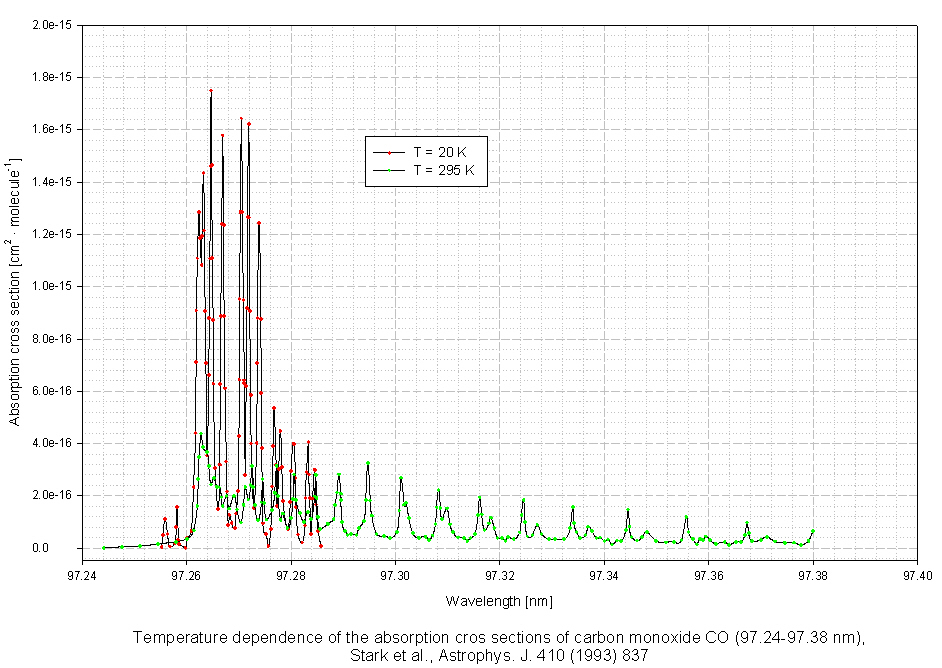
Task: Click the Temperature dependence caption text
Action: point(499,638)
